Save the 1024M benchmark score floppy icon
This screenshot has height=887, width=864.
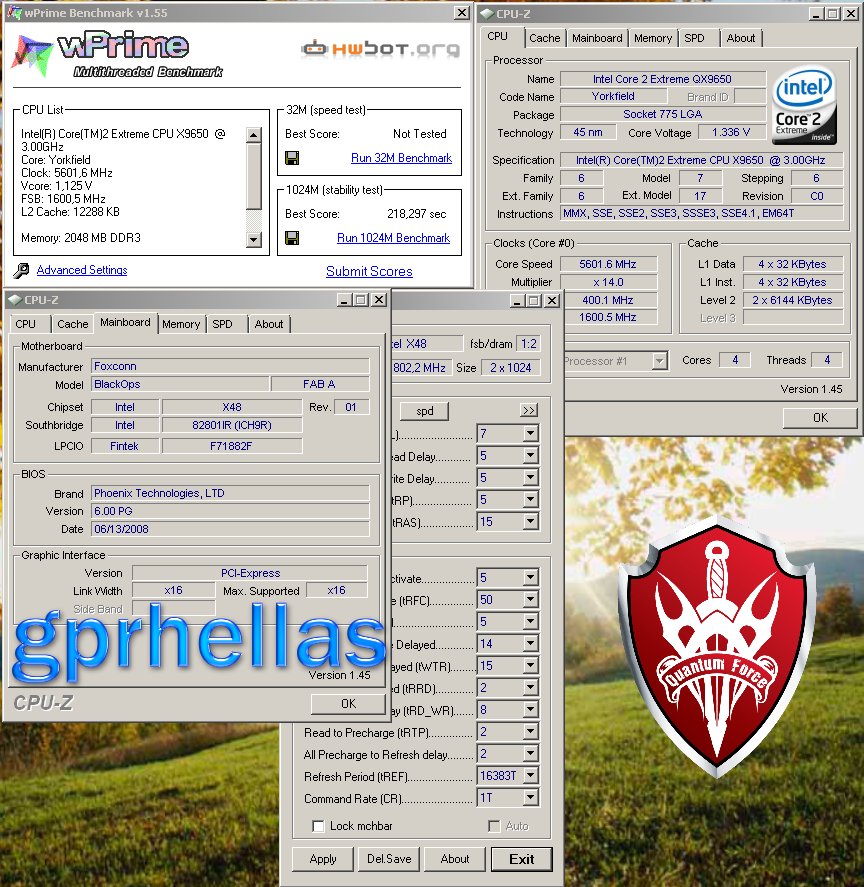[292, 238]
